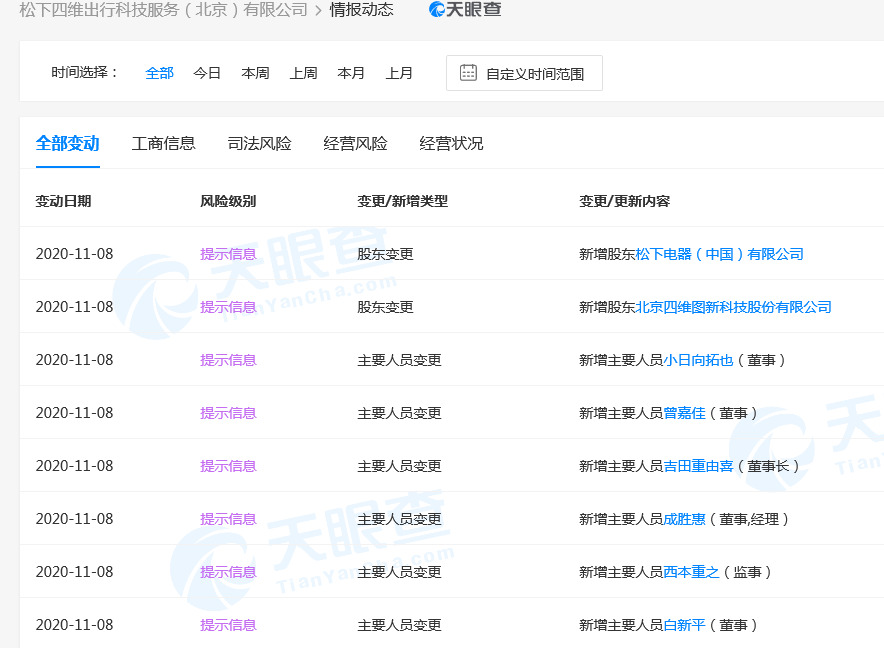This screenshot has height=648, width=884.
Task: Click 主要人员变更 in 曾嘉佳 row
Action: (x=399, y=413)
